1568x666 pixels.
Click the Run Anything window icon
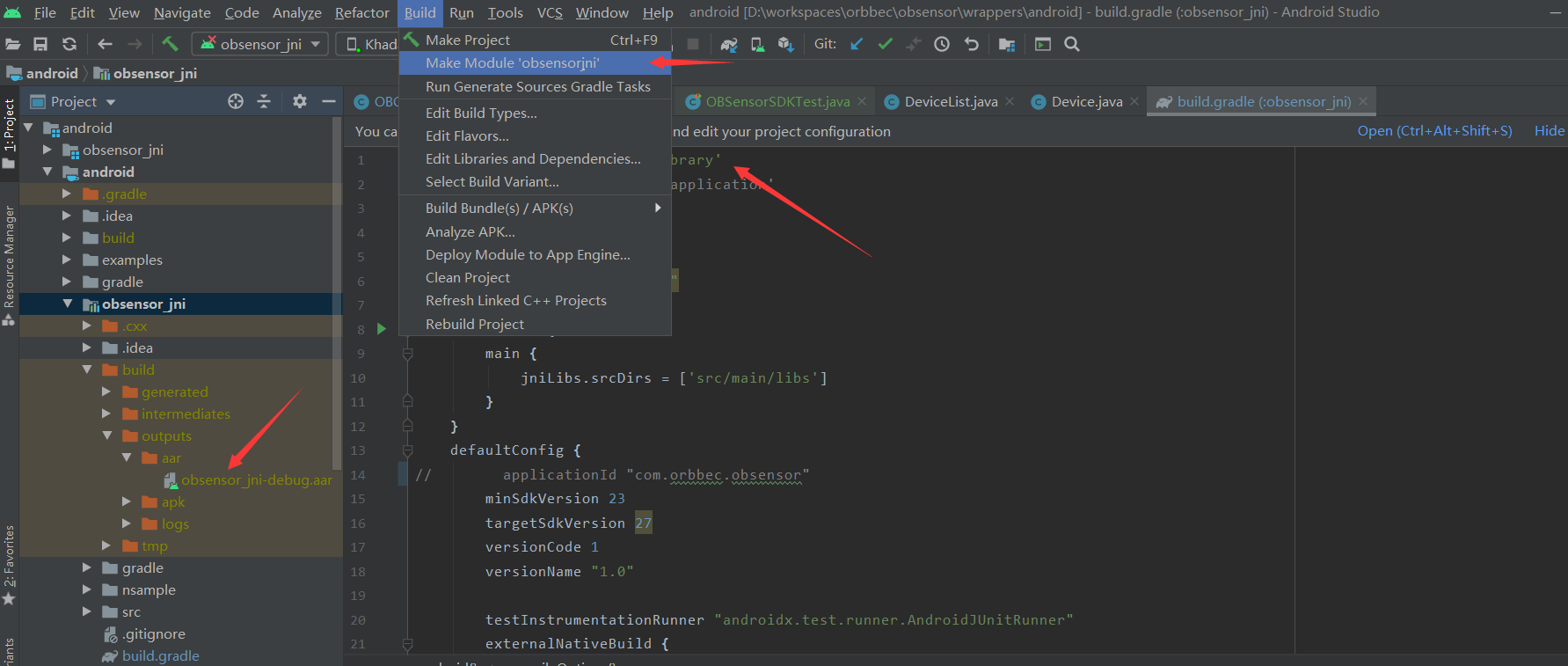1043,44
